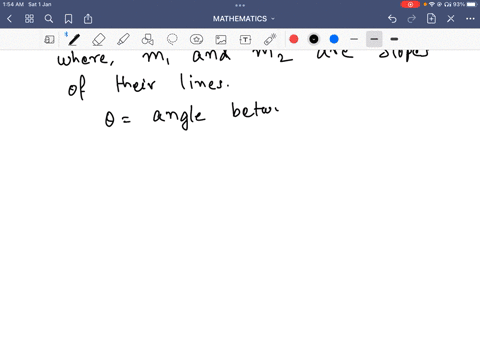Bookmark the current page
480x360 pixels.
coord(68,19)
